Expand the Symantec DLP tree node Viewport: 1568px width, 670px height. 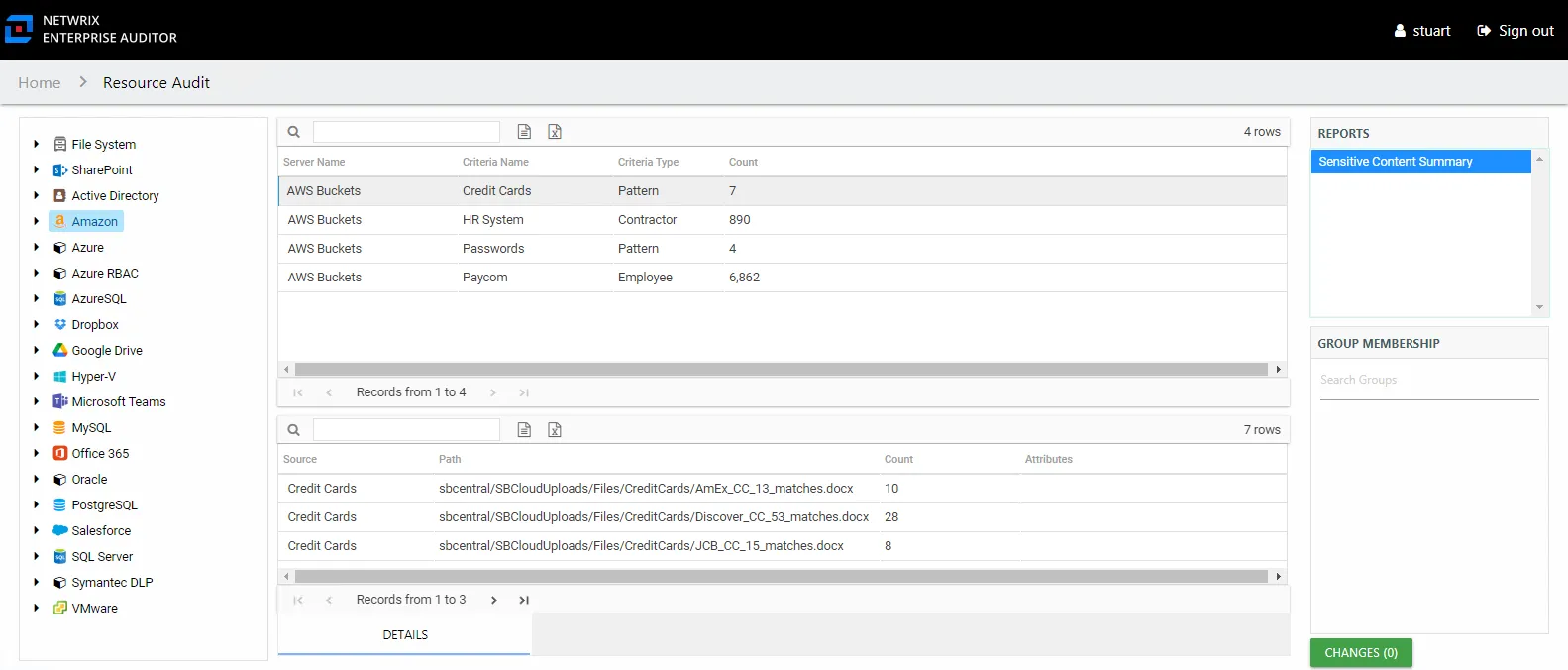point(37,582)
